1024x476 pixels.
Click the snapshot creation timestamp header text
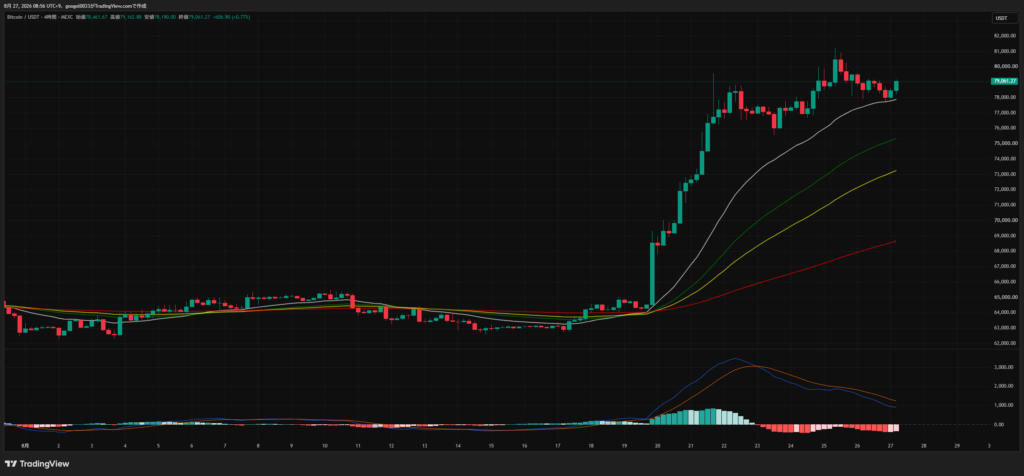pyautogui.click(x=75, y=5)
